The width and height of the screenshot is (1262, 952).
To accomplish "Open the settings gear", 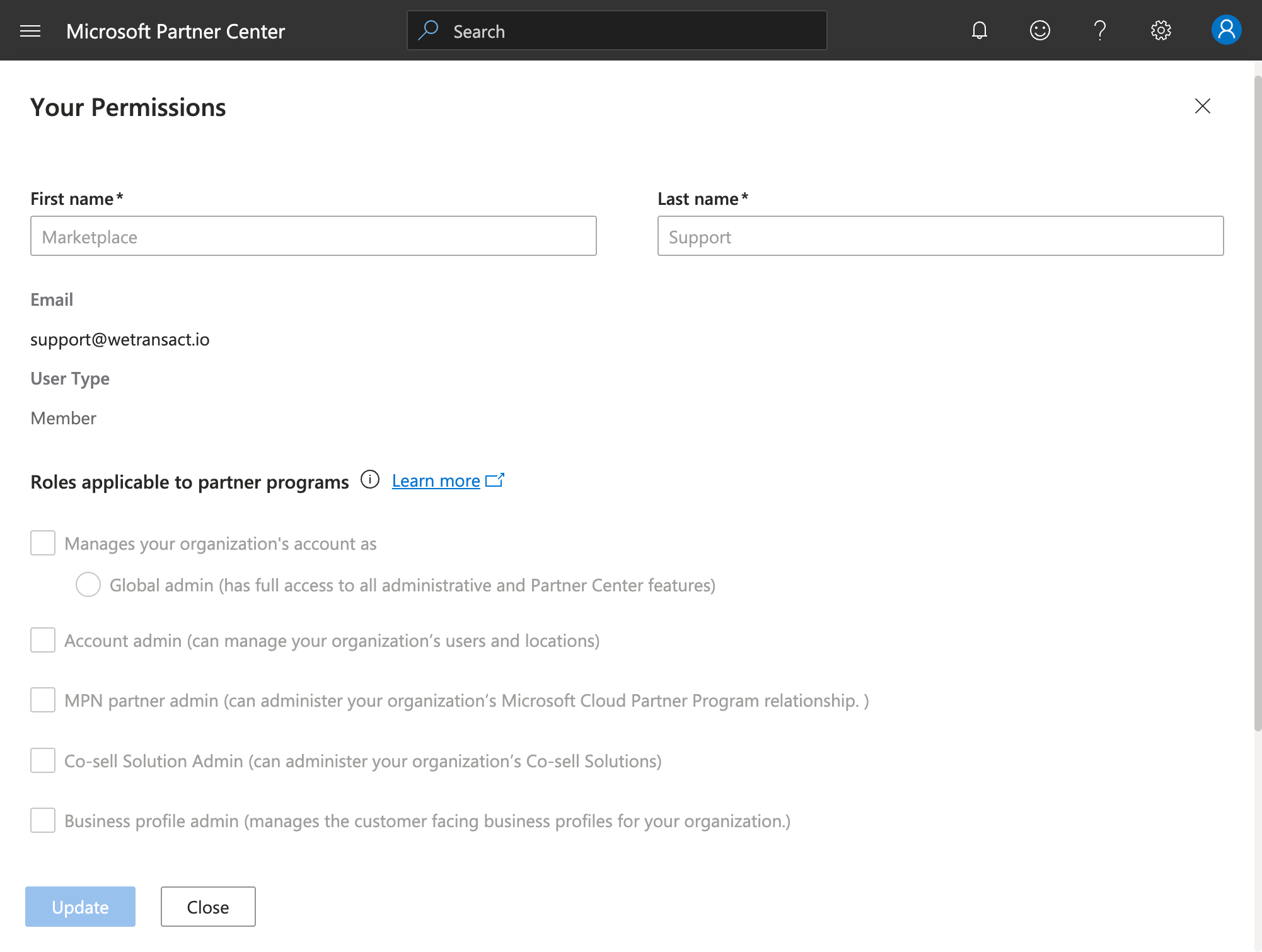I will click(x=1161, y=30).
